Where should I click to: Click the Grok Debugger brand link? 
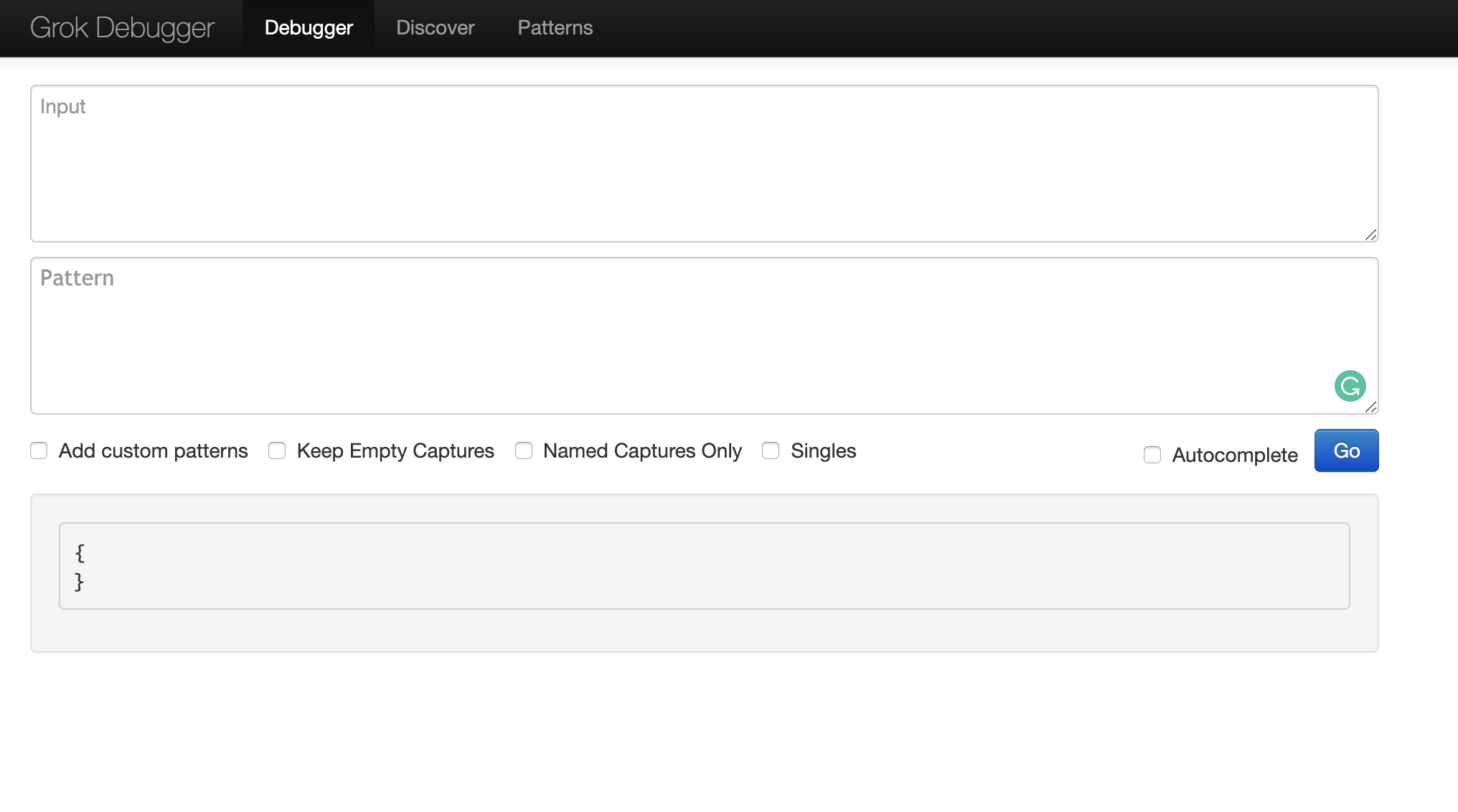tap(122, 28)
